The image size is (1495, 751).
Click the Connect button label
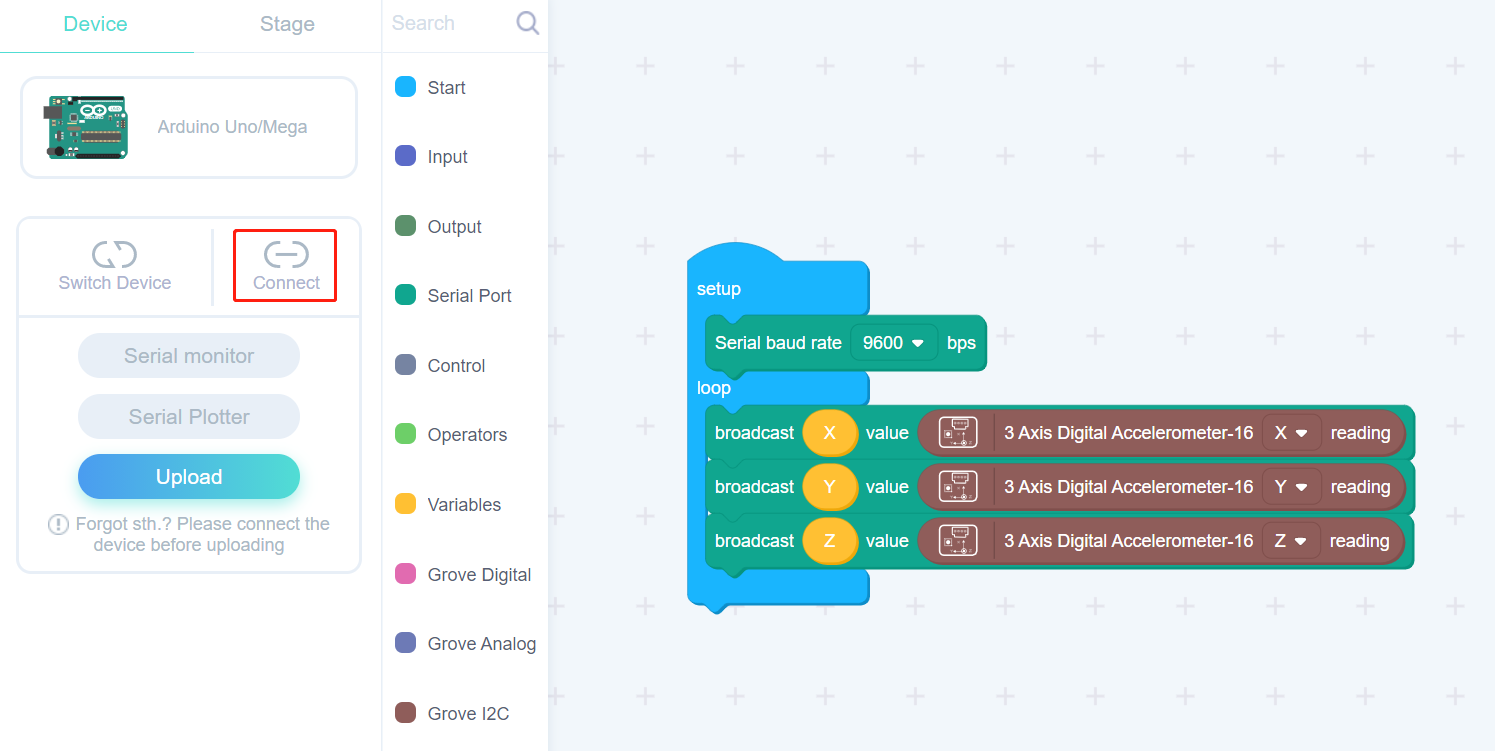pyautogui.click(x=286, y=283)
